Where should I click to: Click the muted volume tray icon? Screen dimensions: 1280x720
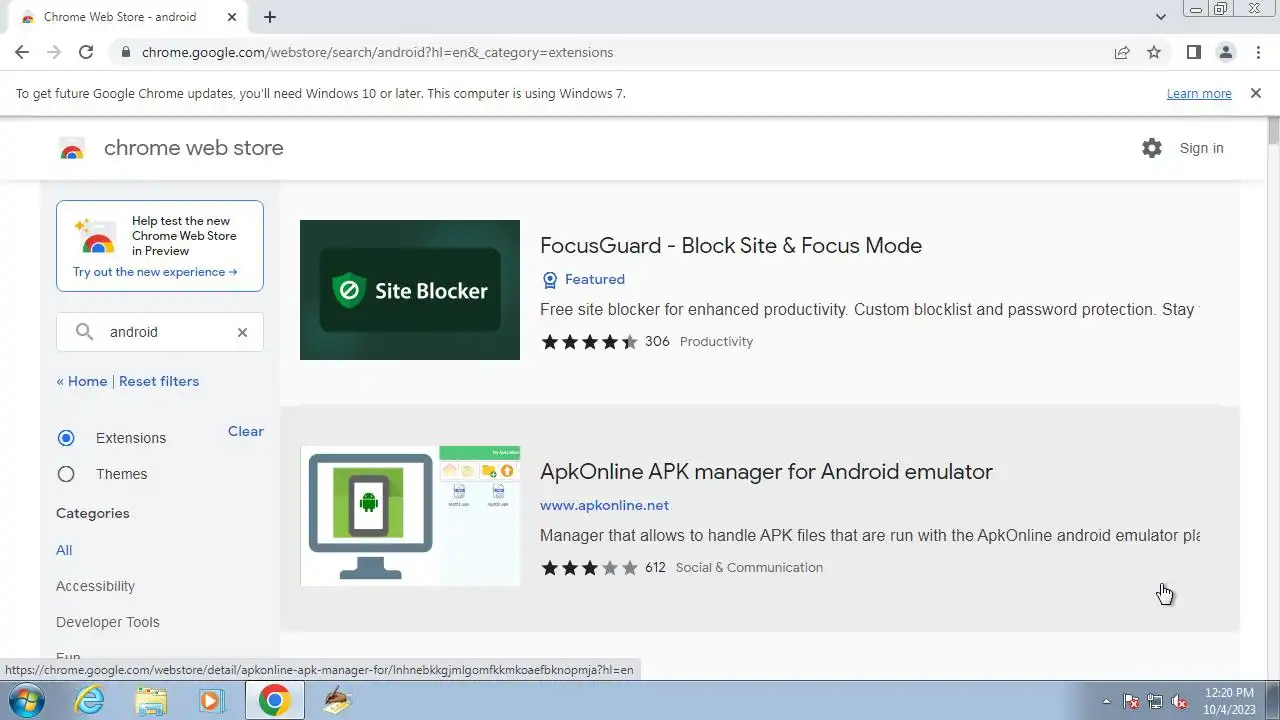[x=1180, y=702]
